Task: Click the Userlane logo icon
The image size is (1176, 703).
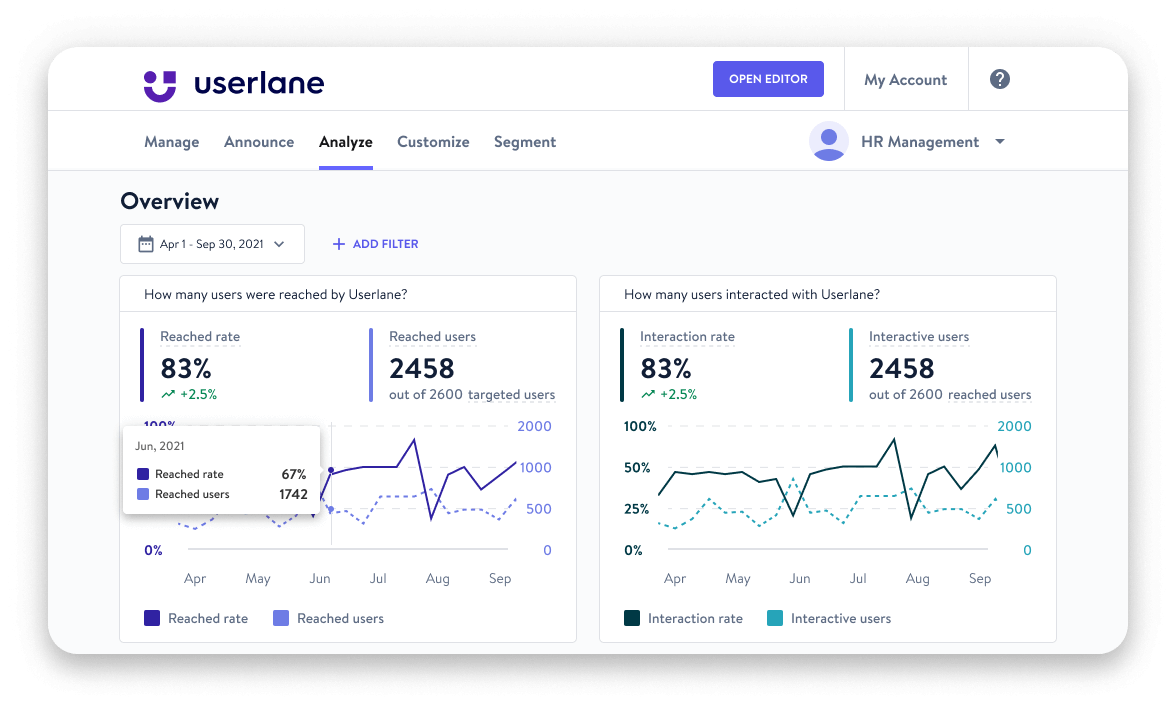Action: tap(160, 84)
